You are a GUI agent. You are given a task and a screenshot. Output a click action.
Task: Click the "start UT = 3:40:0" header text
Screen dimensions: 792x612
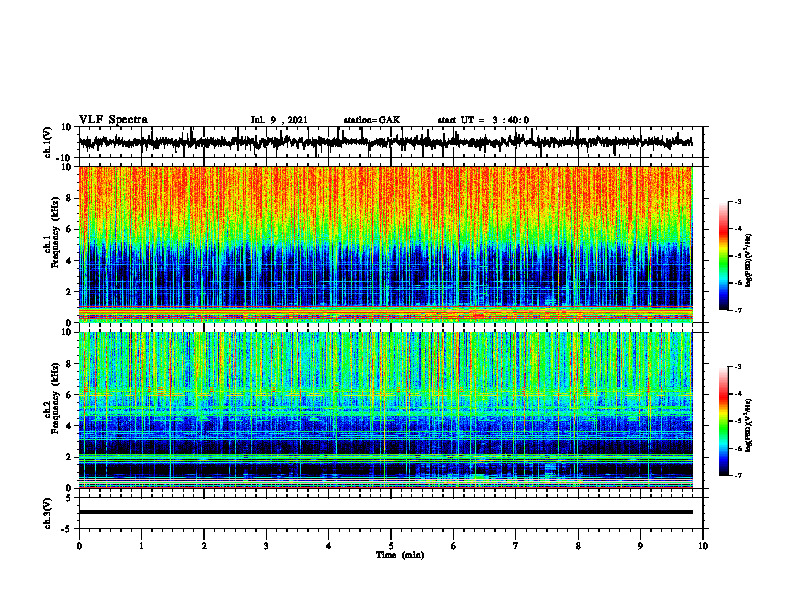(x=483, y=120)
